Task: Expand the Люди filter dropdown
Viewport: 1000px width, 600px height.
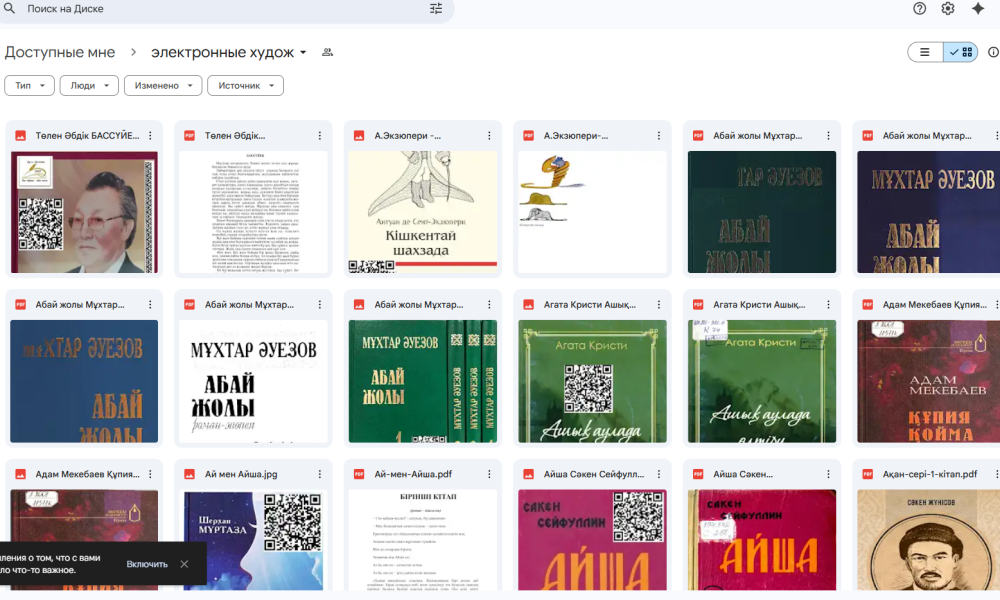Action: point(89,86)
